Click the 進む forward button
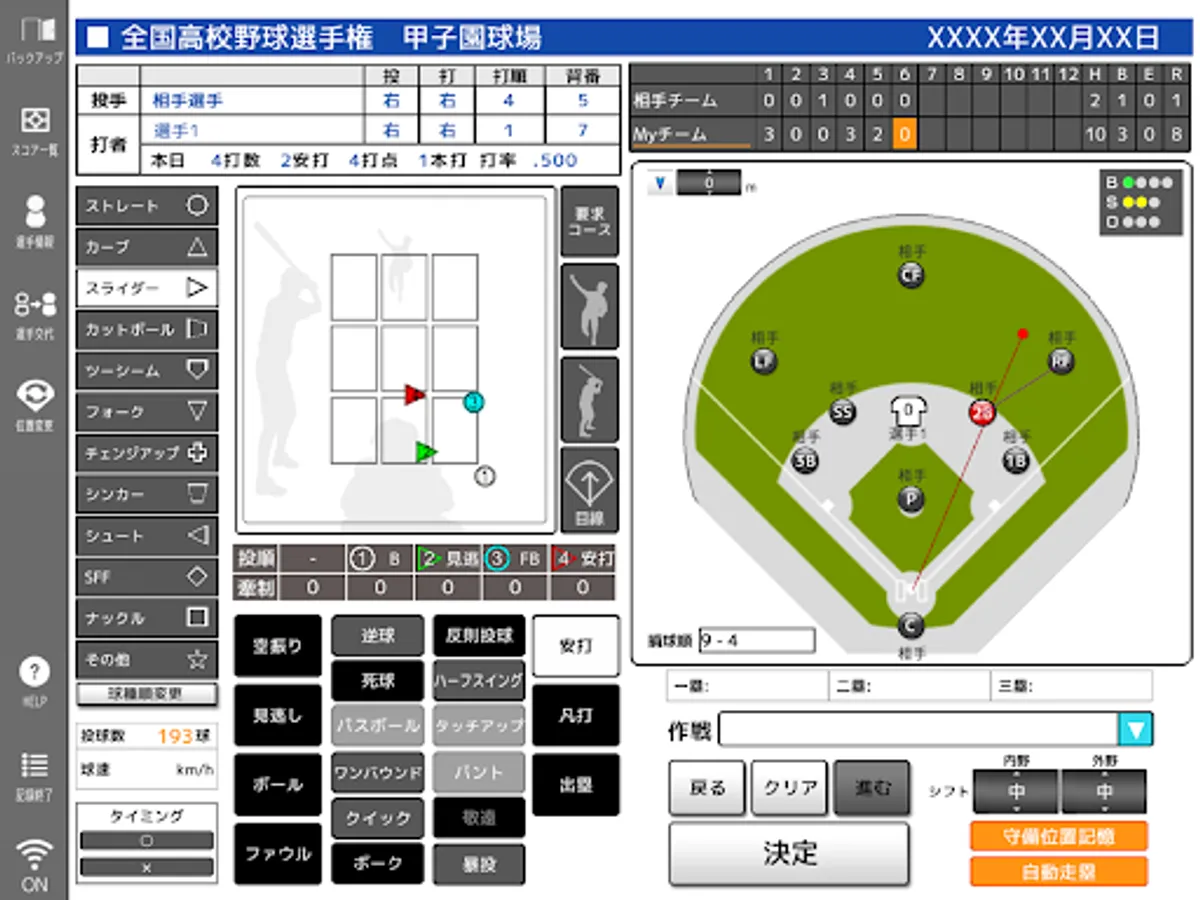Image resolution: width=1200 pixels, height=900 pixels. click(872, 788)
